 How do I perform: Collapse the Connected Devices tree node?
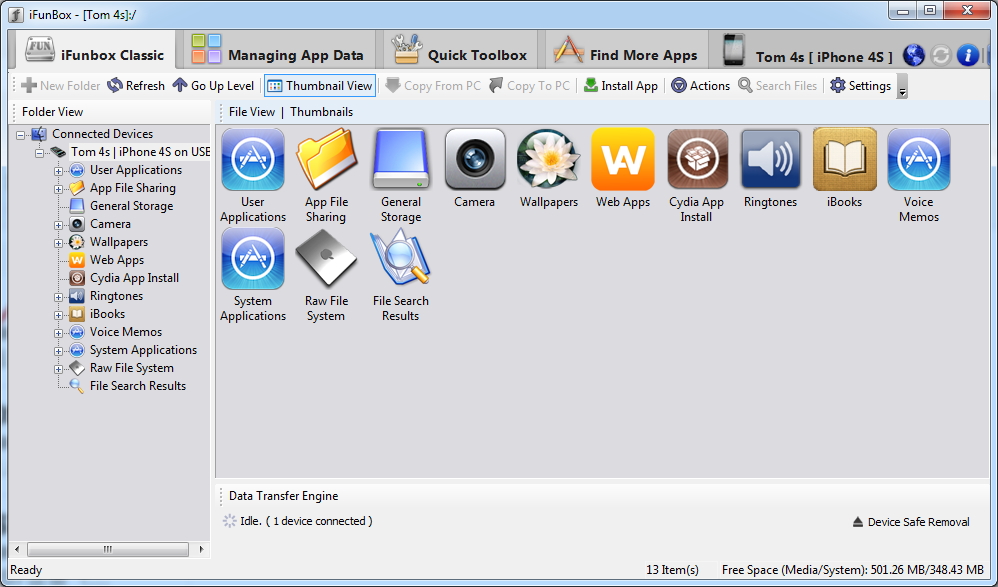point(22,134)
